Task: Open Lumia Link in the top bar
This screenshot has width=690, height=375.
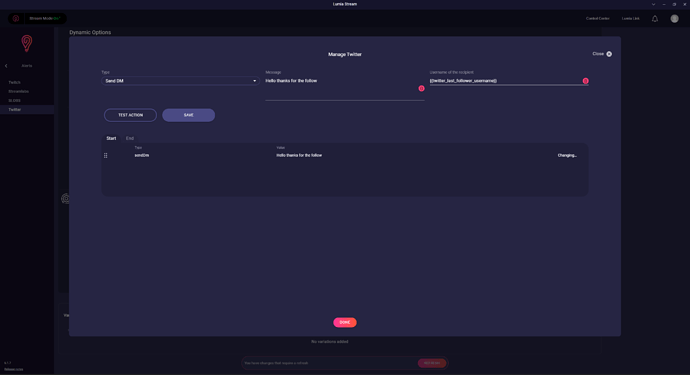Action: (631, 18)
